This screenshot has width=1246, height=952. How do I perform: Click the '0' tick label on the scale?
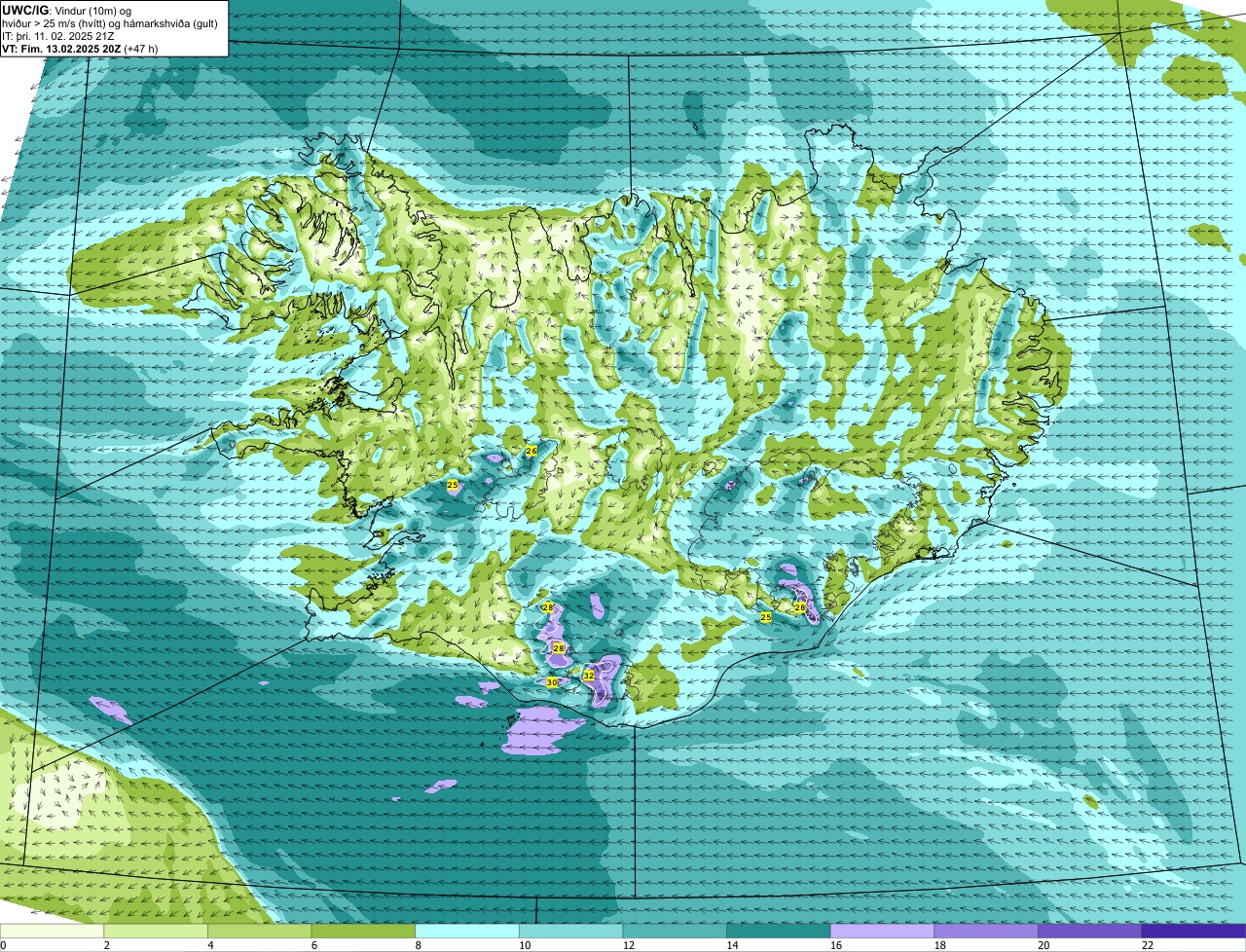[x=3, y=945]
